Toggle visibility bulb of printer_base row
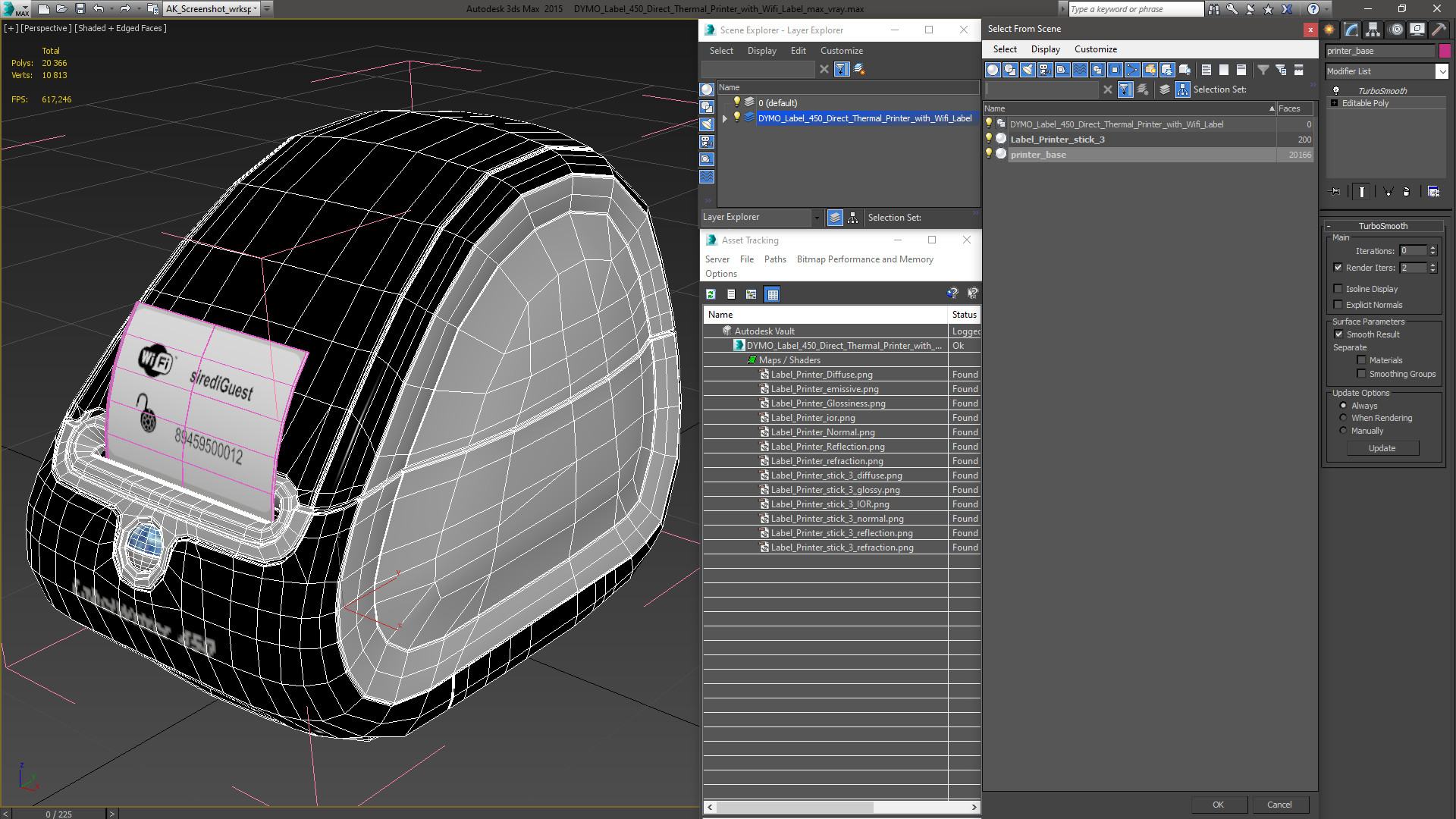 pyautogui.click(x=989, y=154)
